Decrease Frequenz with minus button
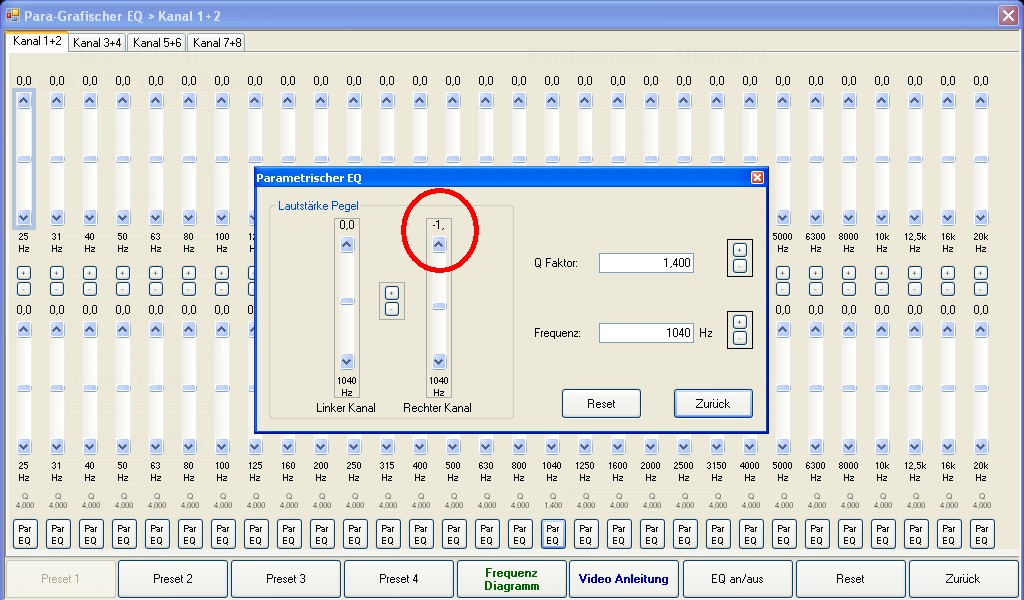Image resolution: width=1024 pixels, height=600 pixels. pos(739,338)
